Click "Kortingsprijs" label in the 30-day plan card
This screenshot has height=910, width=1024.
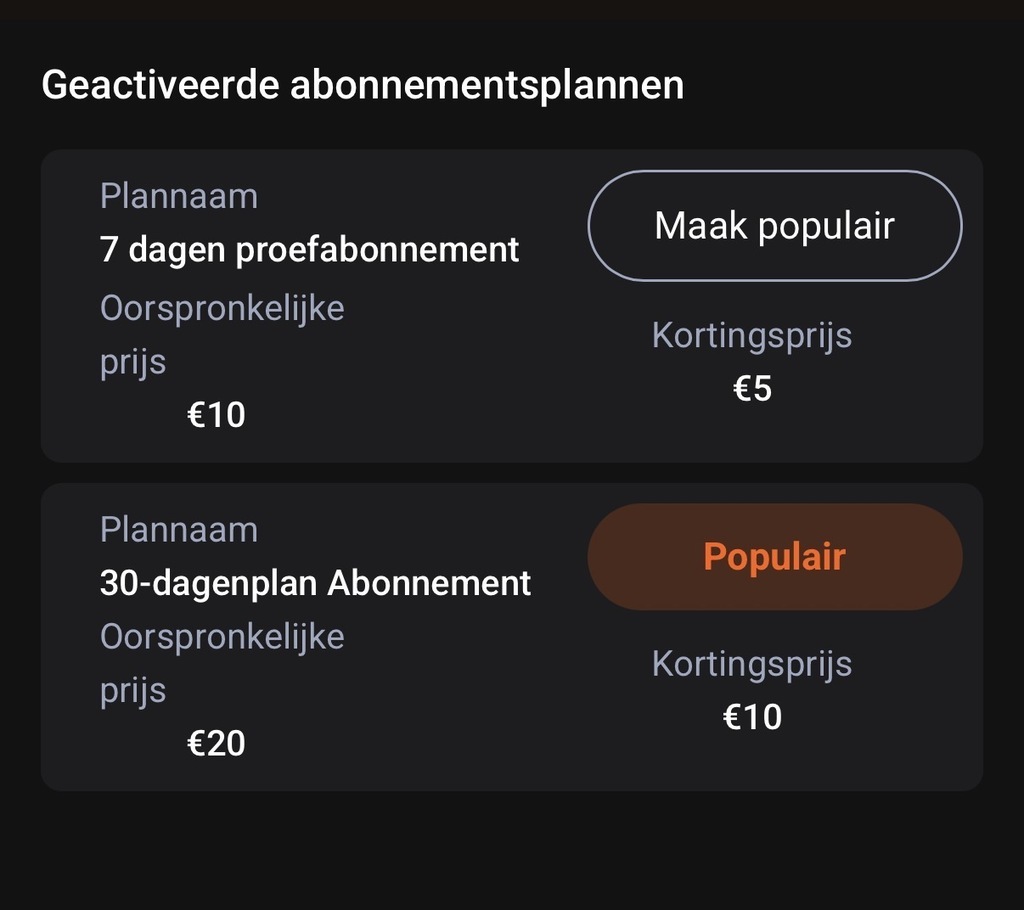coord(751,664)
